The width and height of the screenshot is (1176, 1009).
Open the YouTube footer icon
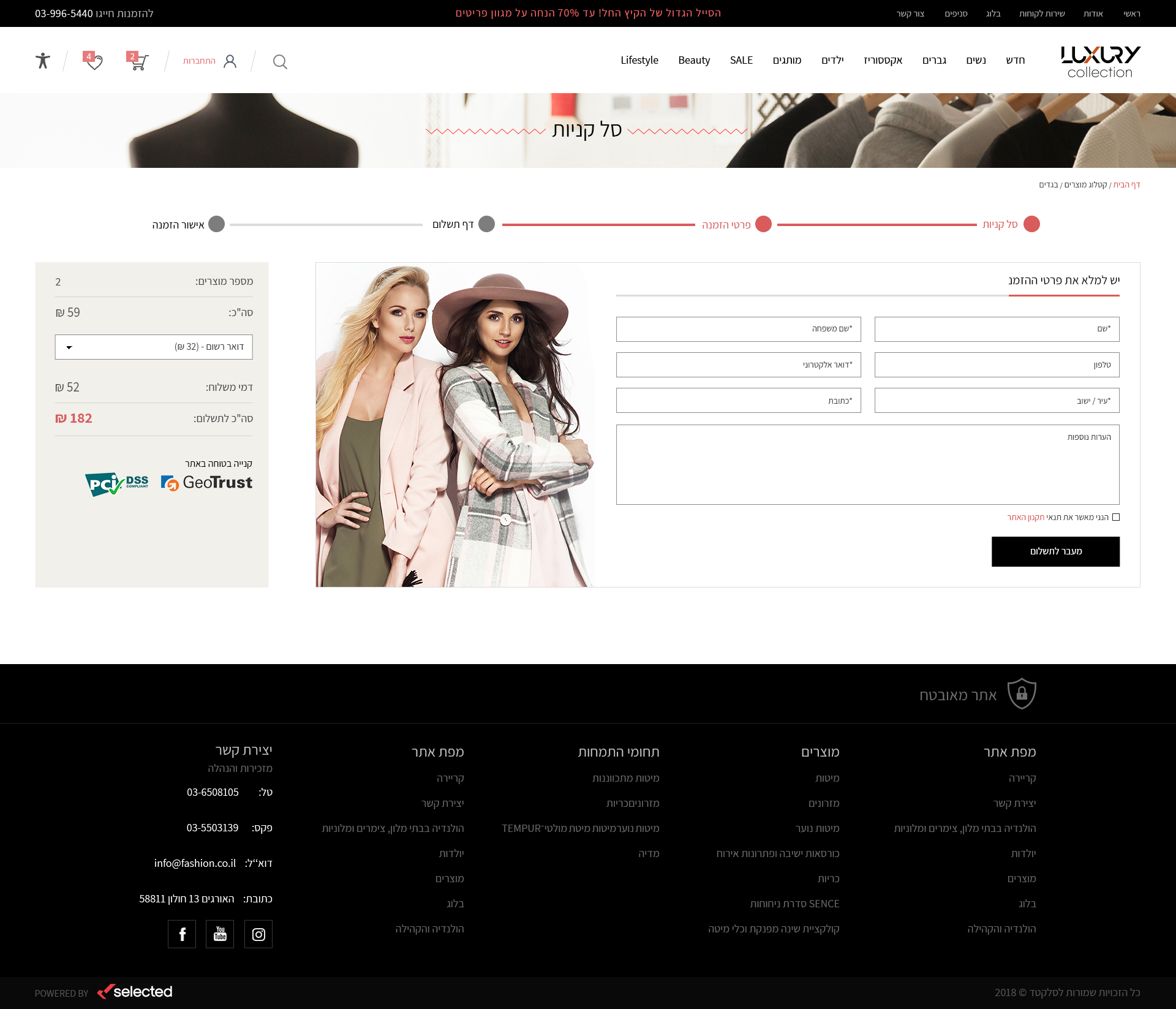(x=220, y=934)
